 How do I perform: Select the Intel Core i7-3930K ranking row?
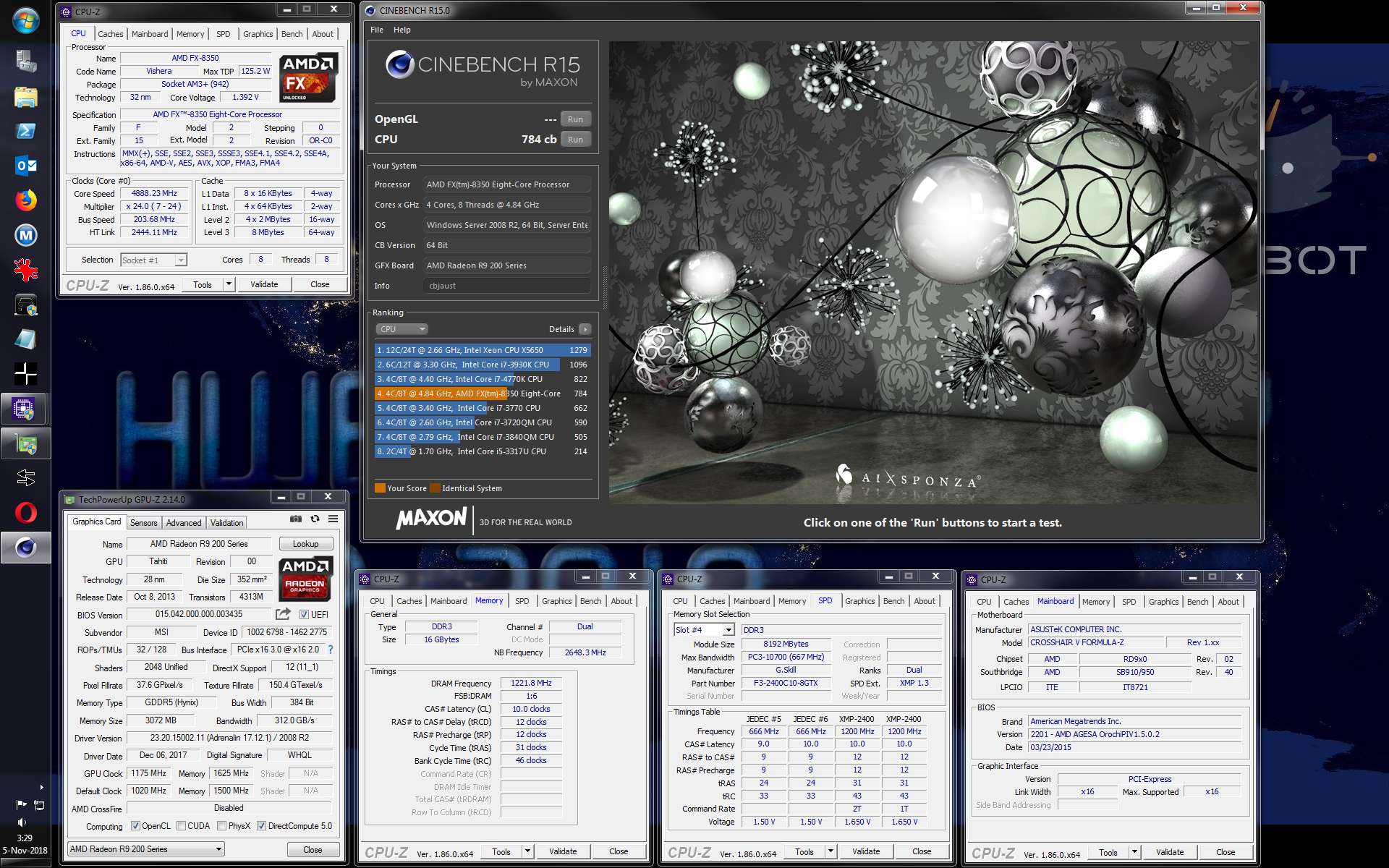coord(483,365)
